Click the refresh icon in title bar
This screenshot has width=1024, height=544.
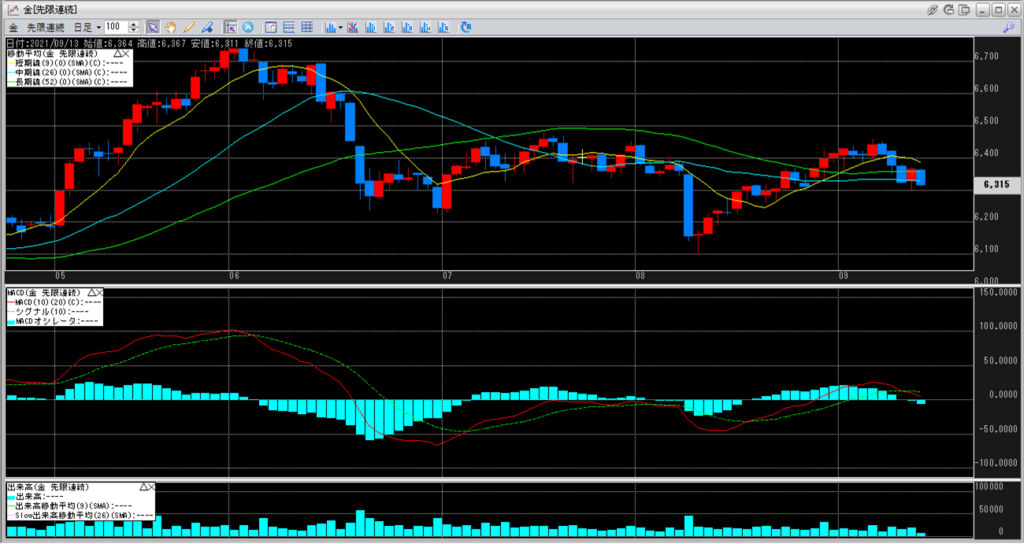point(948,10)
